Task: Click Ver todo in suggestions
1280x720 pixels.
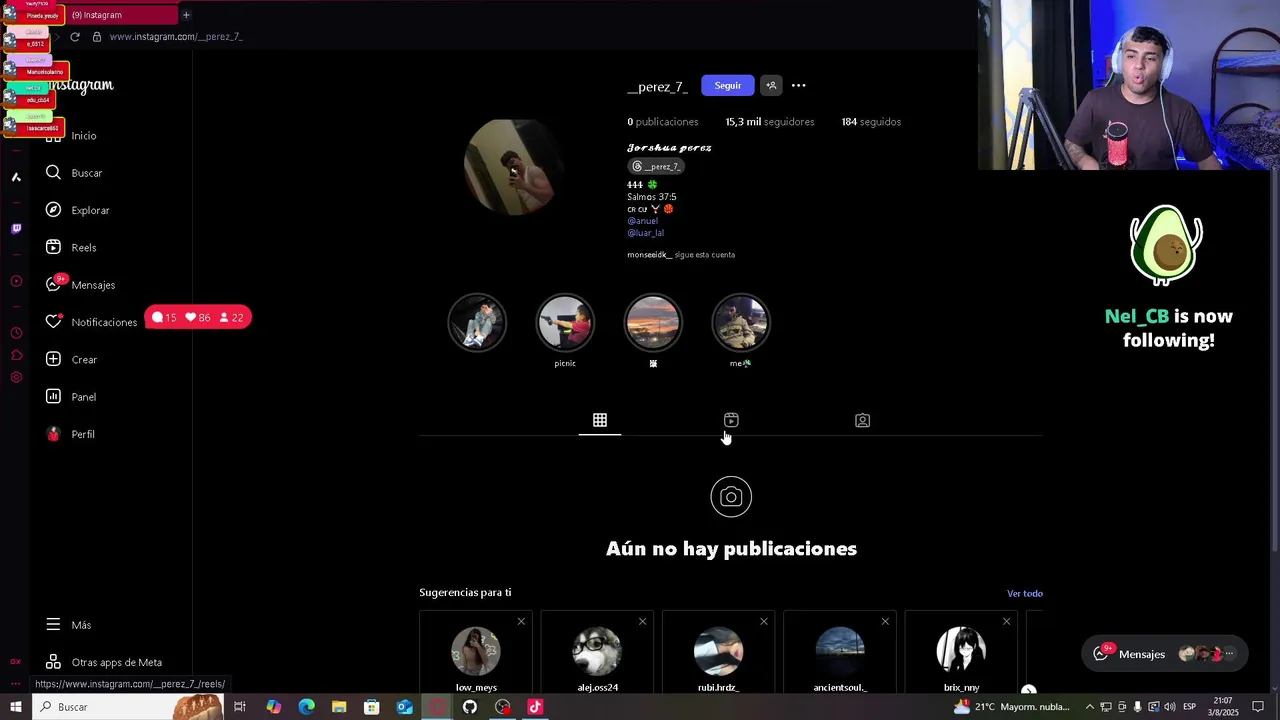Action: click(x=1025, y=594)
